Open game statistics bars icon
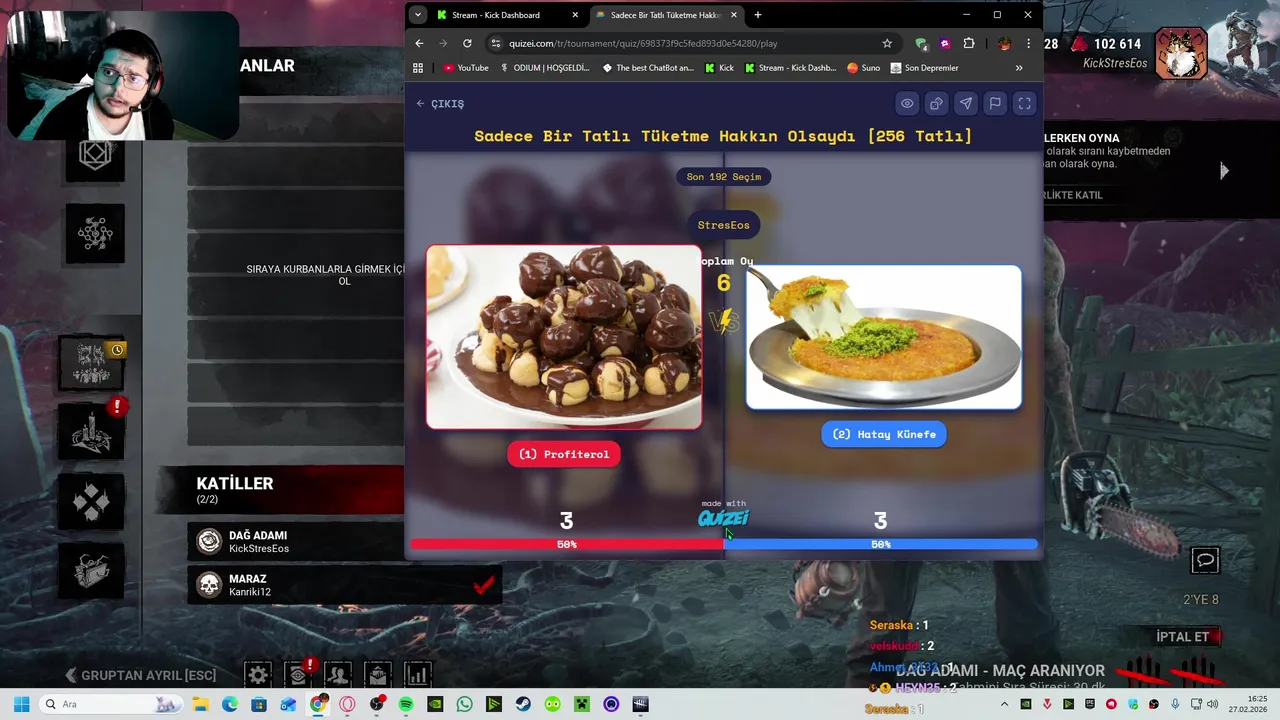The image size is (1280, 720). (418, 675)
